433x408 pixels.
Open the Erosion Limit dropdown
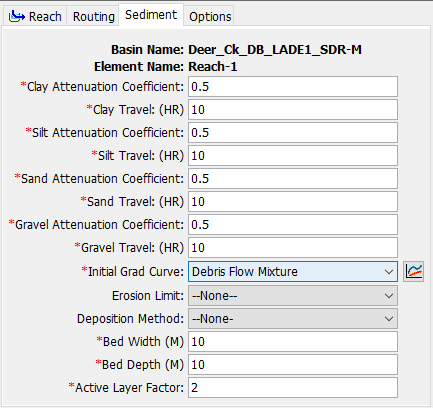point(293,296)
